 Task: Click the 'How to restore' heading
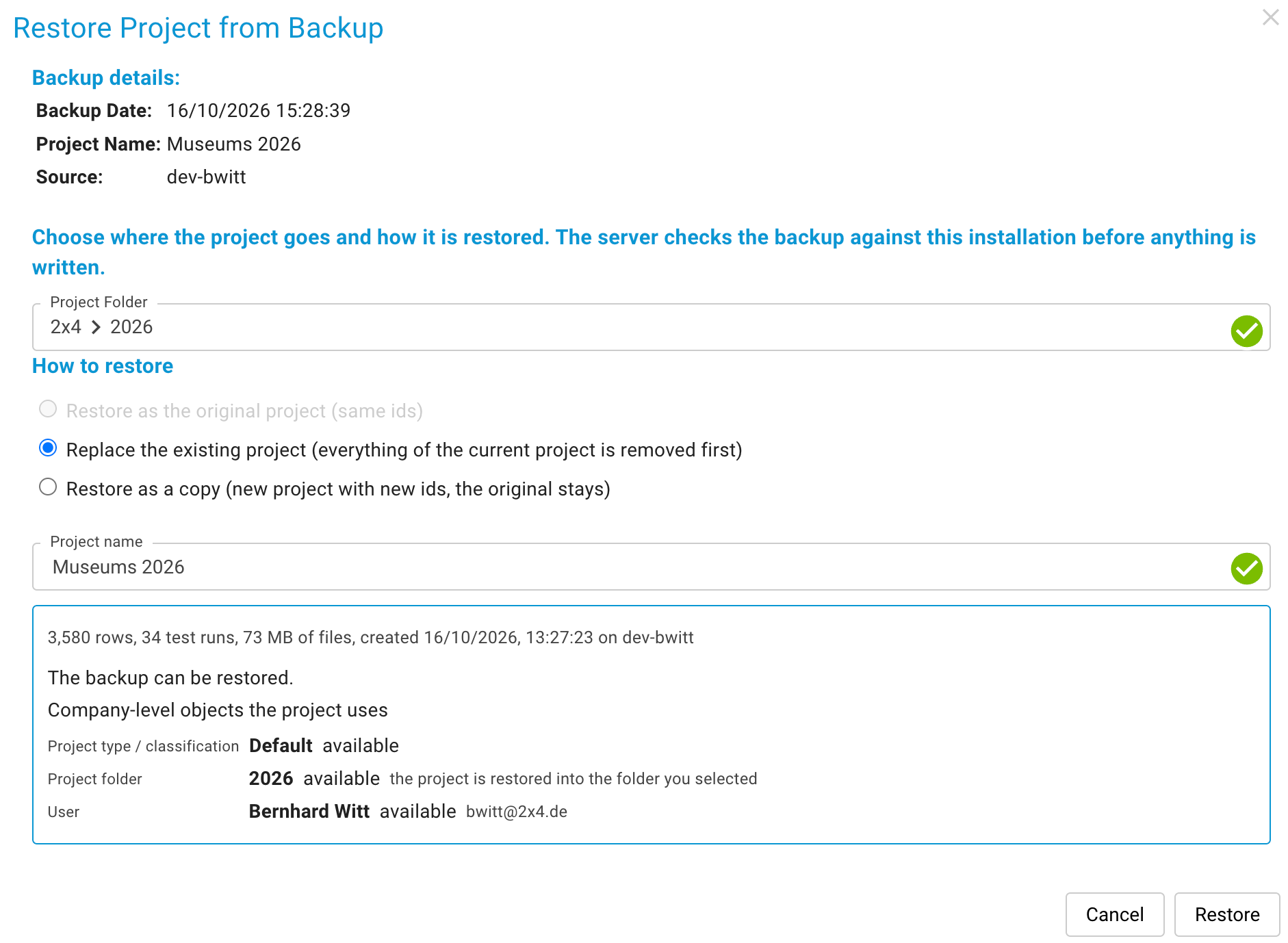coord(103,366)
